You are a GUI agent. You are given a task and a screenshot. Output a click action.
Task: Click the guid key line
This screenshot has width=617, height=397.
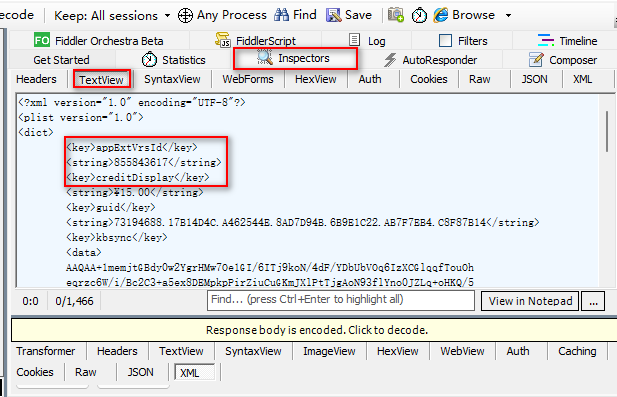tap(111, 207)
